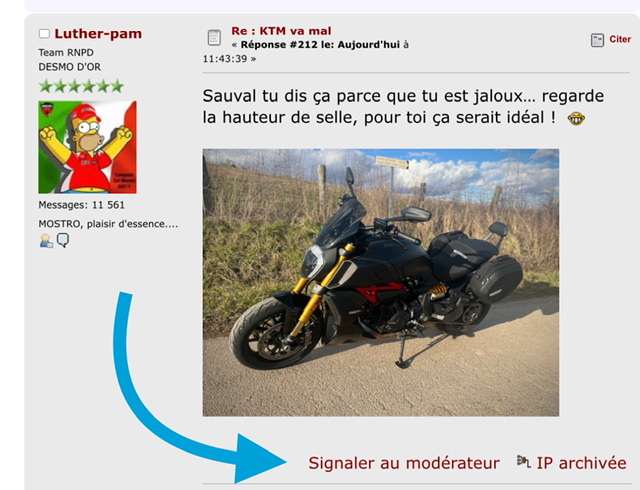Click the small icon before IP archivée
Screen dimensions: 640x490
(x=524, y=461)
